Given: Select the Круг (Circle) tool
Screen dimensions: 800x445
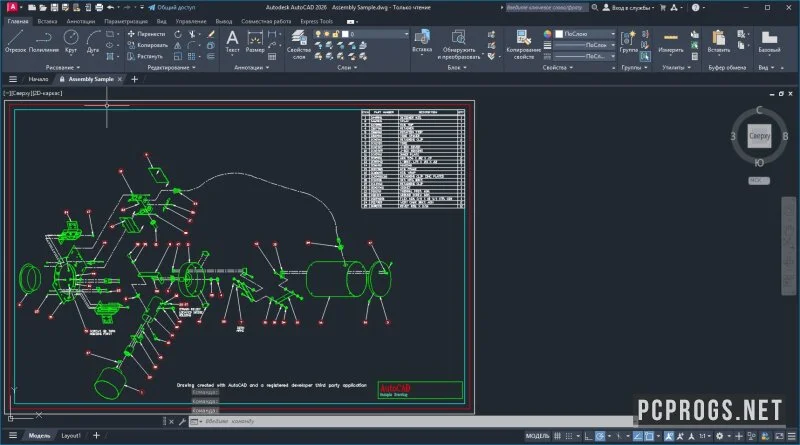Looking at the screenshot, I should tap(71, 41).
